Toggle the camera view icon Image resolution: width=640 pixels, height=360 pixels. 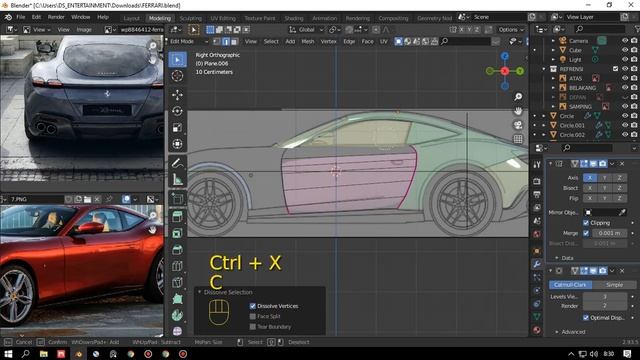(518, 125)
